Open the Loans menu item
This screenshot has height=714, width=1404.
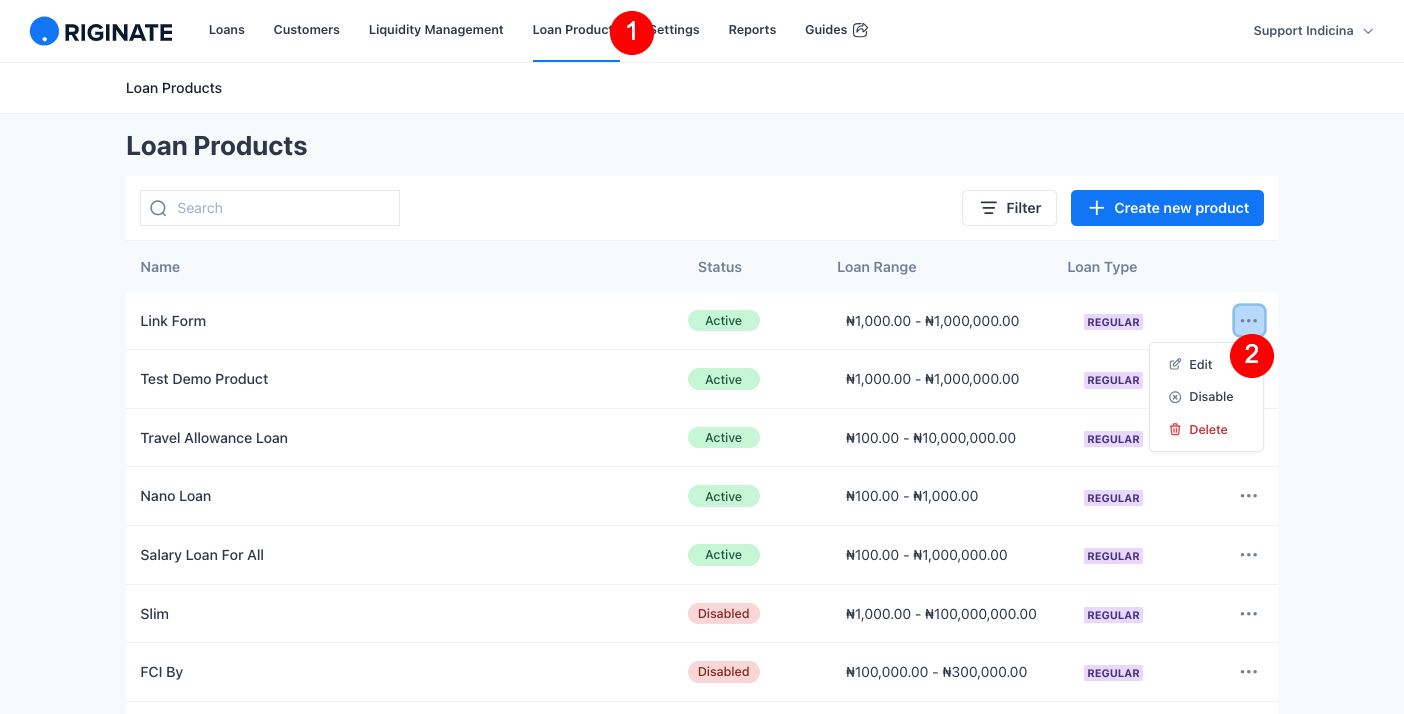227,30
